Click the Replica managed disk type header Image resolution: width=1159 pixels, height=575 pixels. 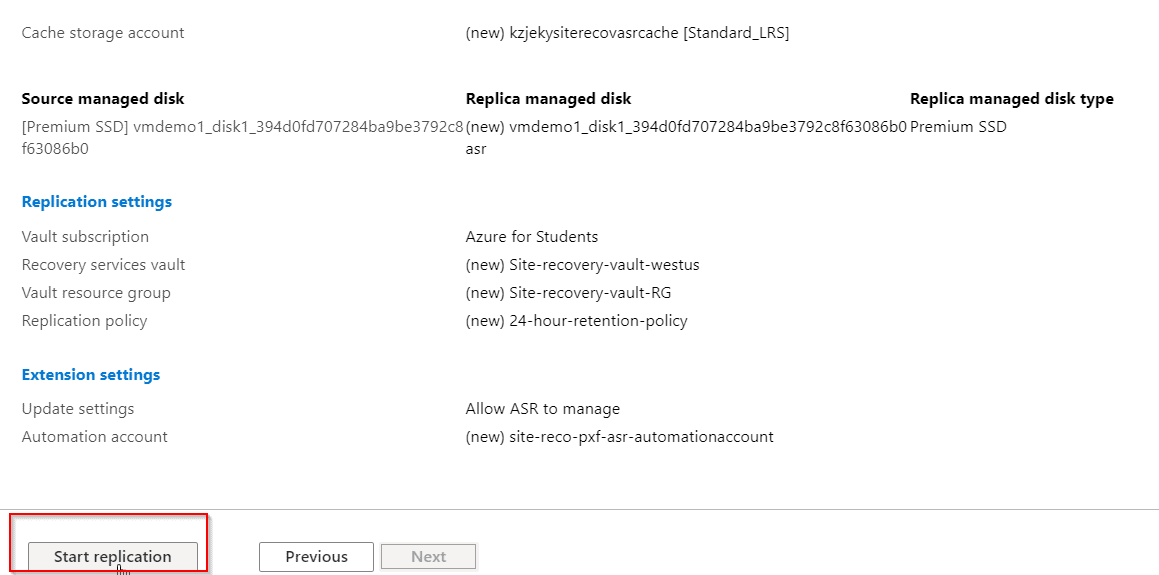(1011, 99)
